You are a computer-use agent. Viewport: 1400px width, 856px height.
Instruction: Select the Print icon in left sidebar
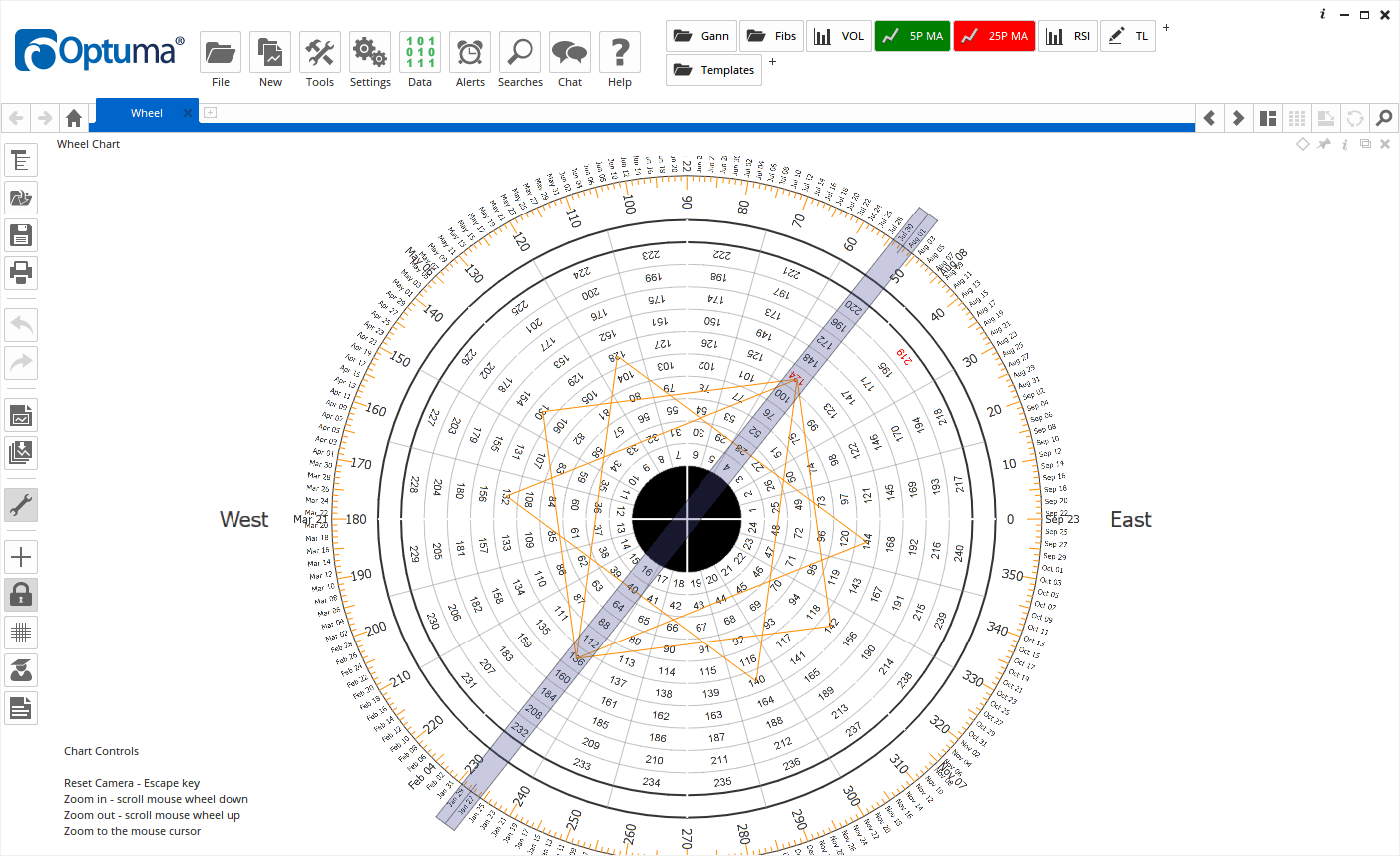click(21, 273)
